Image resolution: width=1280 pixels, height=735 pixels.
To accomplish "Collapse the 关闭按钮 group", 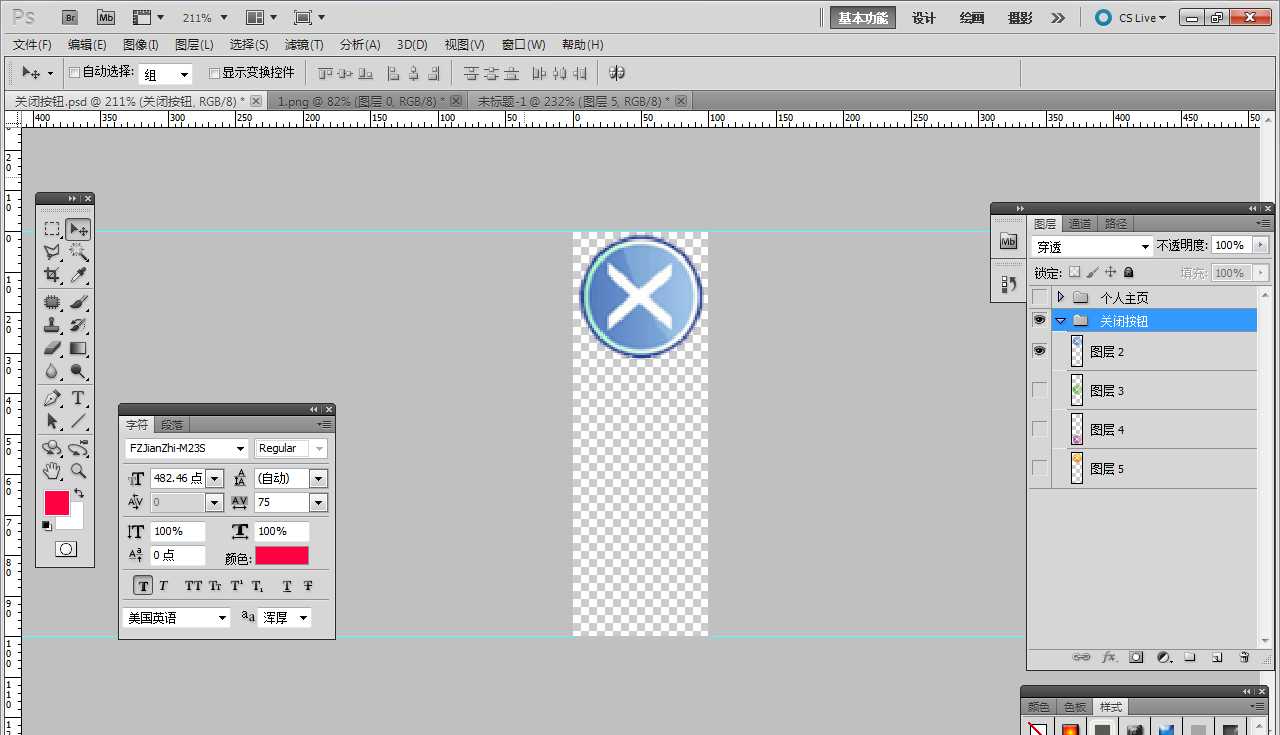I will pos(1061,320).
